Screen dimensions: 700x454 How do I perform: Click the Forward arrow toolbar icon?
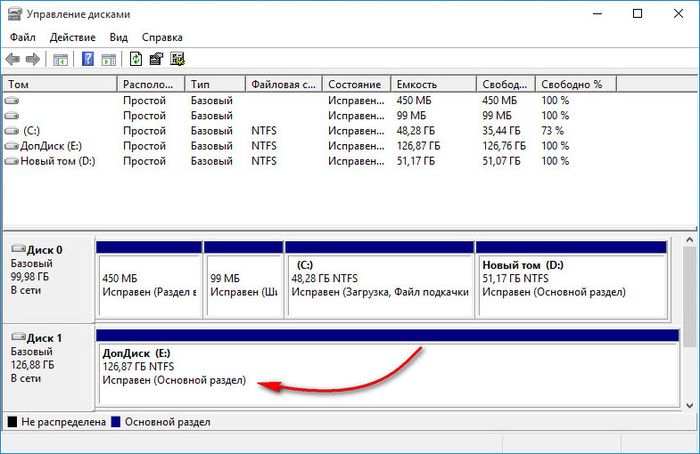(x=33, y=59)
